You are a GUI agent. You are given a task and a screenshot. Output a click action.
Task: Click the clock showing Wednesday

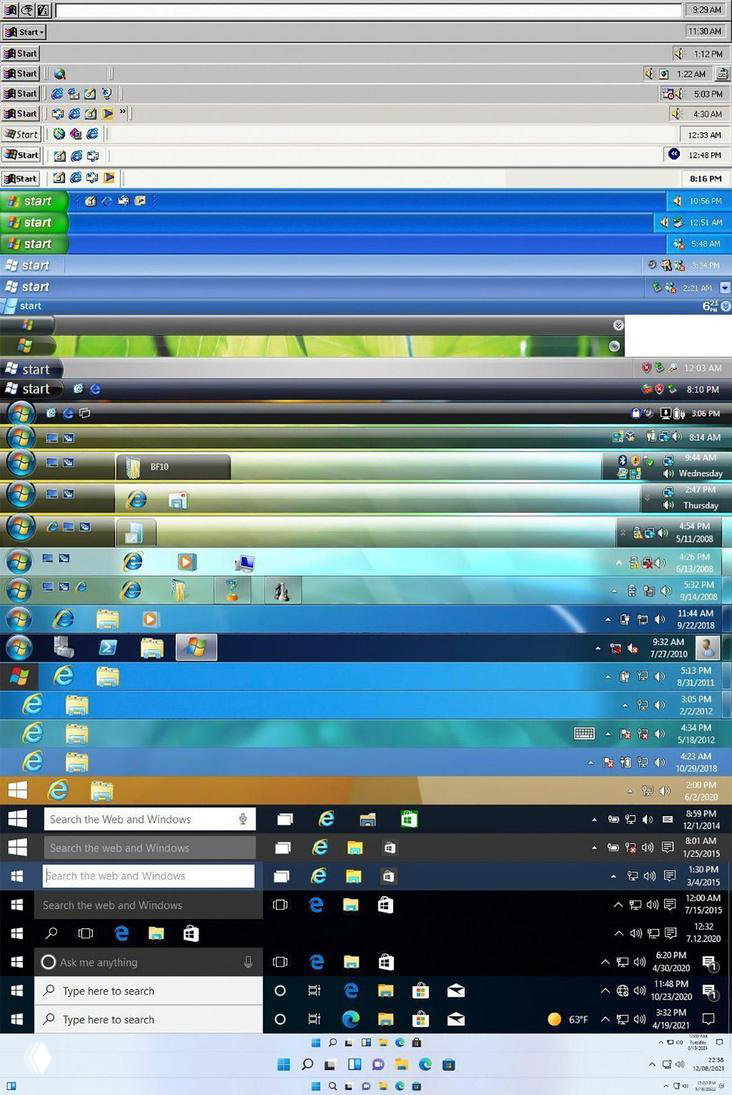click(700, 466)
